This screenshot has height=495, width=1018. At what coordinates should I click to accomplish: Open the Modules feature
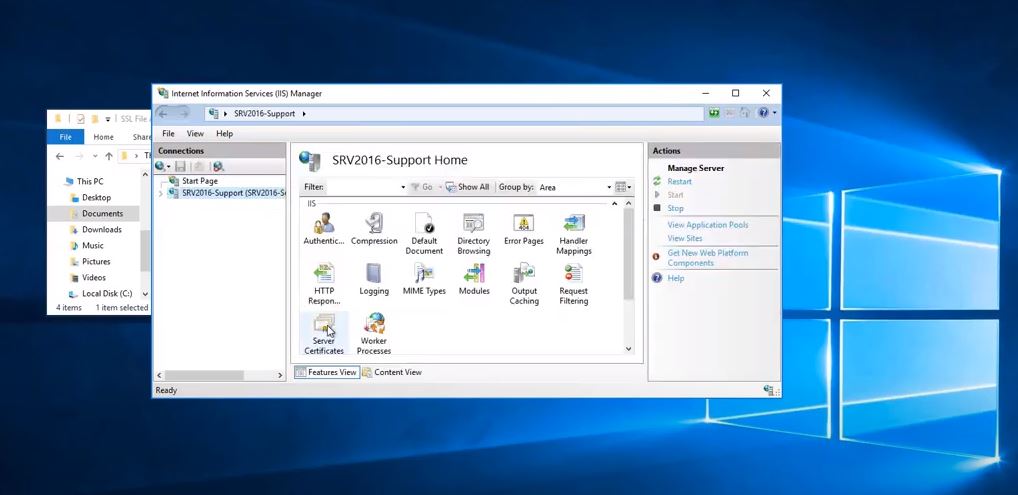[x=474, y=279]
